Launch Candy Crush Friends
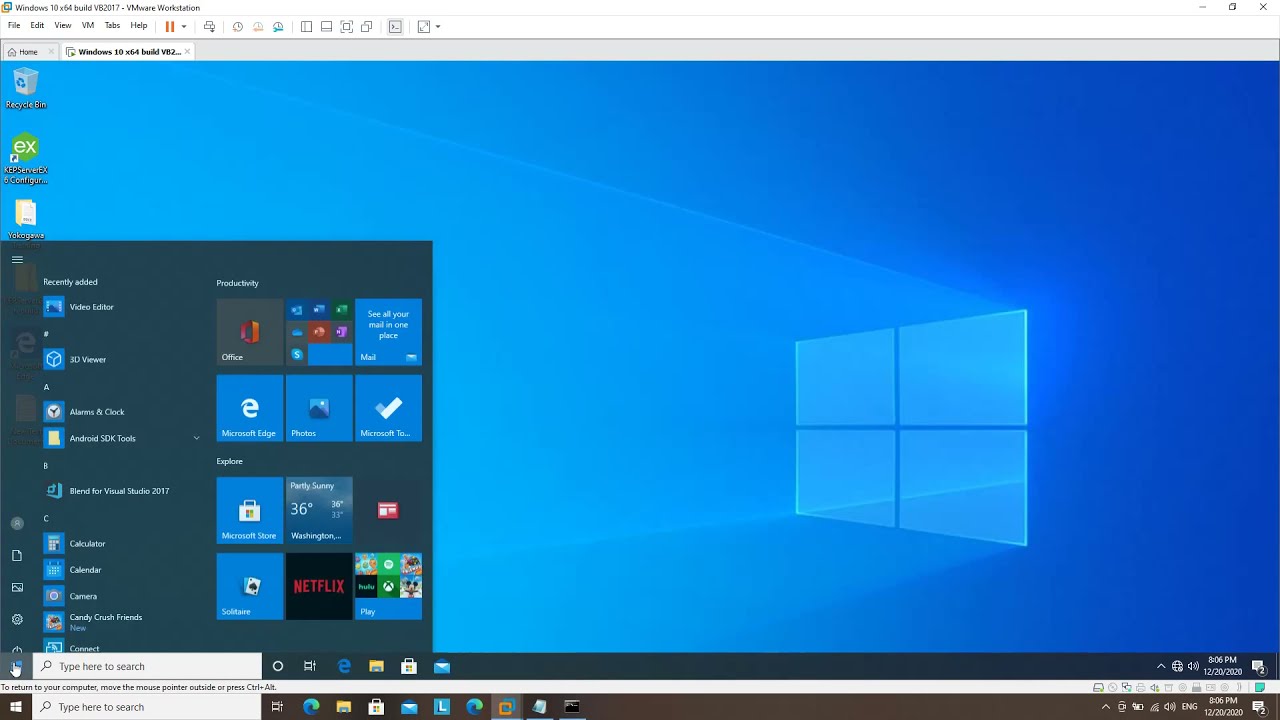The height and width of the screenshot is (720, 1280). click(x=120, y=621)
